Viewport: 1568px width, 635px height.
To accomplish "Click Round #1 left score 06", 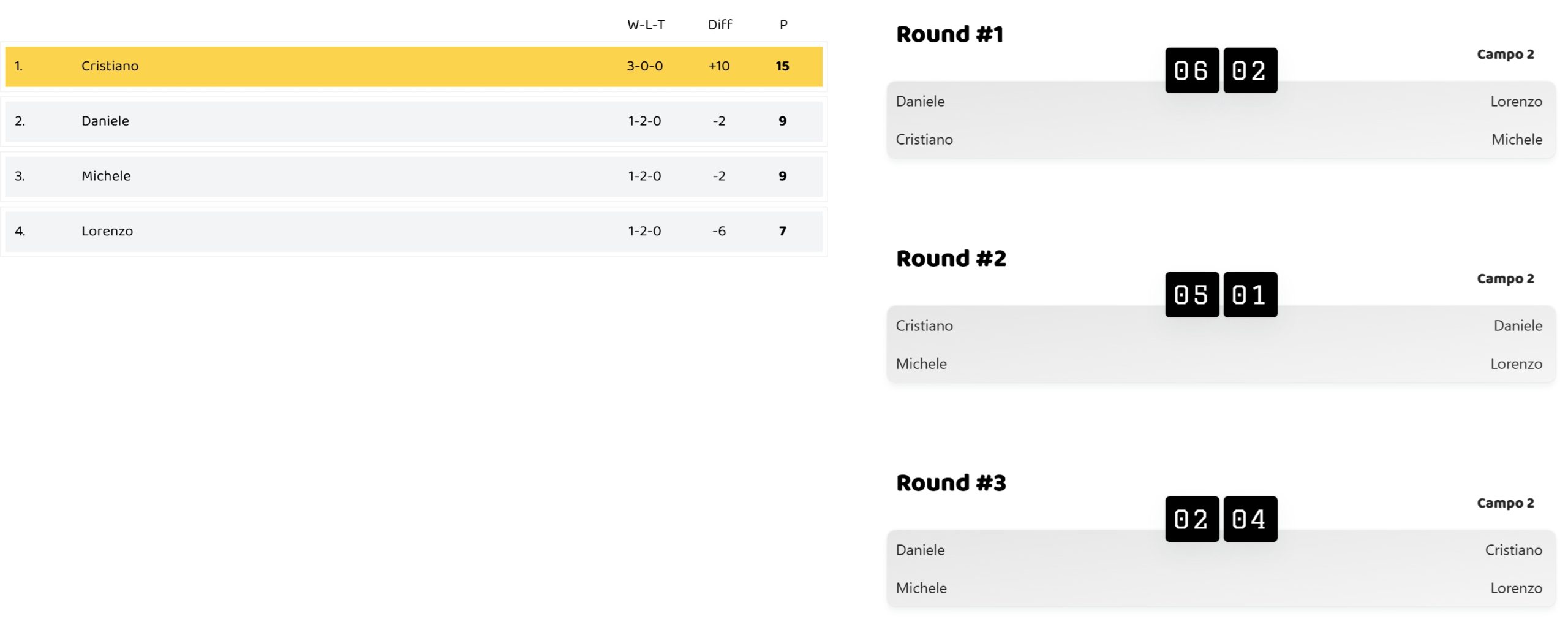I will [1192, 70].
